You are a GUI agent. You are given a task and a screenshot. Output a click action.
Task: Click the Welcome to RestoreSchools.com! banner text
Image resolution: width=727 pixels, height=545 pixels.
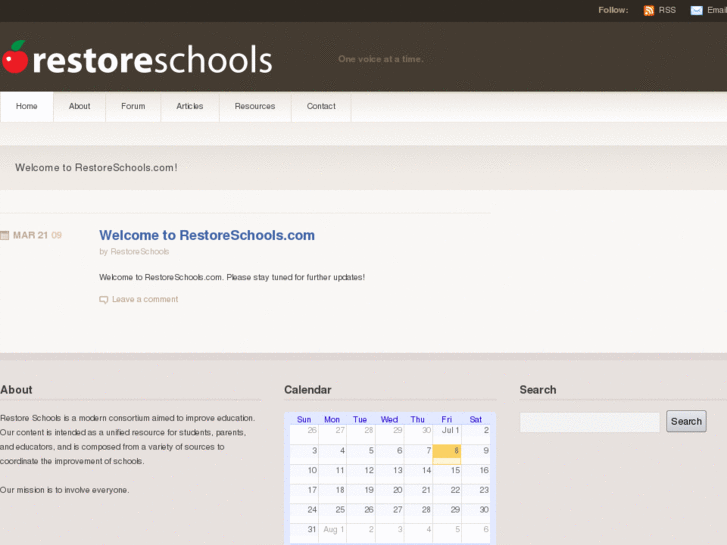tap(96, 167)
